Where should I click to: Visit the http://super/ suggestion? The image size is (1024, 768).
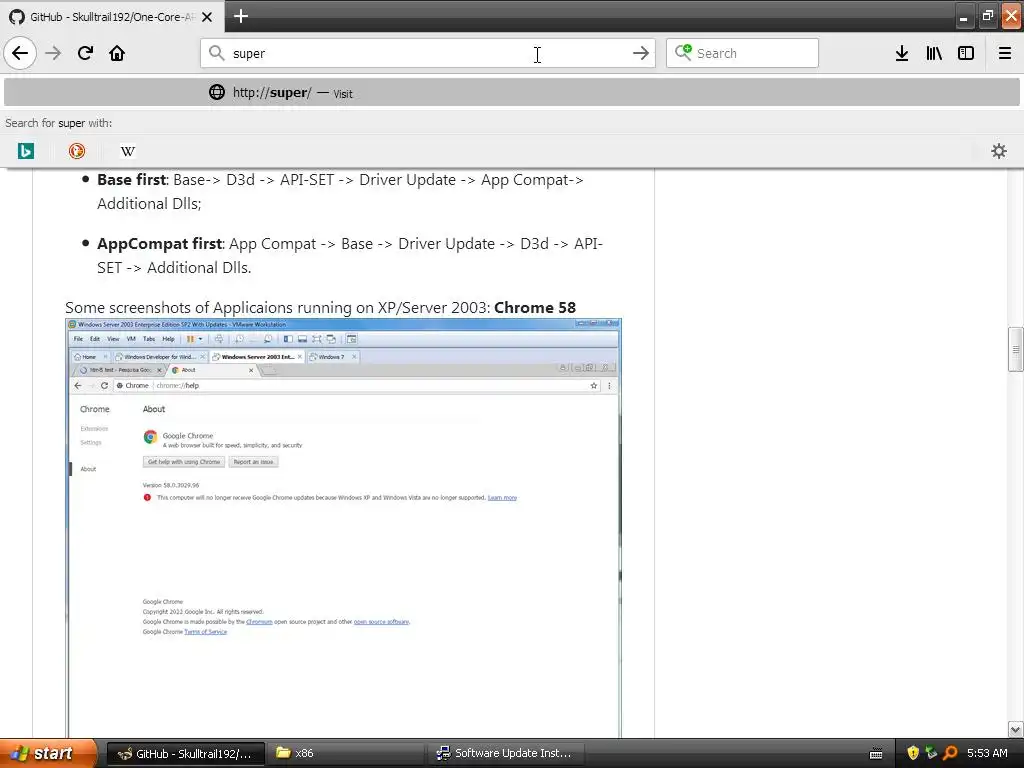point(512,92)
